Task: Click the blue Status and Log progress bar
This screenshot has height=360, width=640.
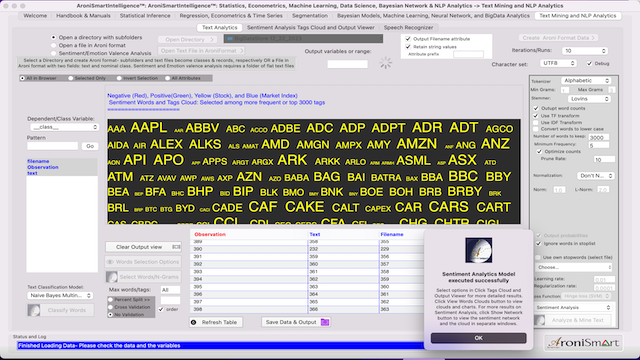Action: click(220, 346)
